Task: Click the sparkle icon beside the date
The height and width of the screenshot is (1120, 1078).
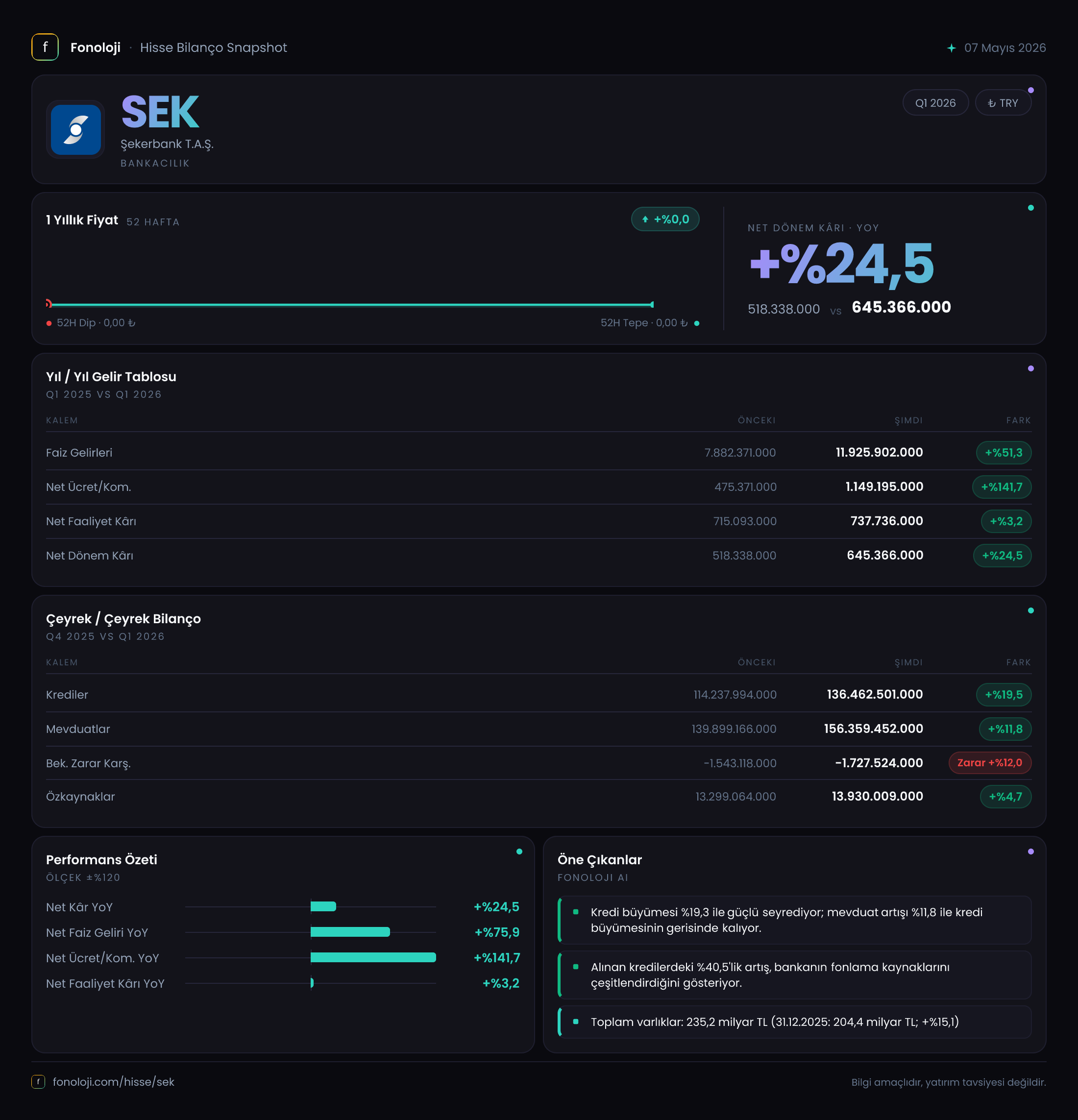Action: tap(951, 48)
